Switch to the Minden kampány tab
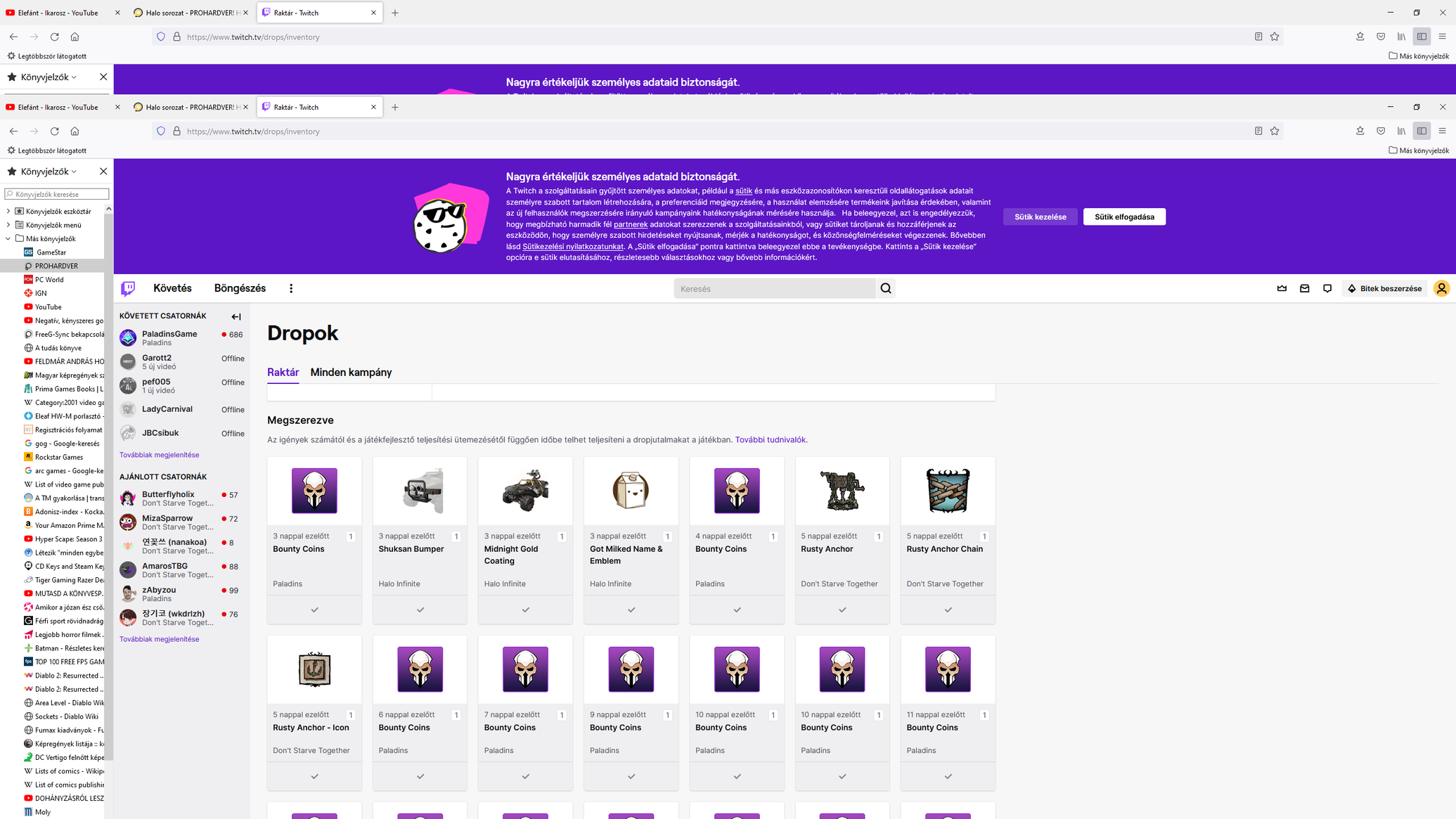Viewport: 1456px width, 819px height. (351, 373)
